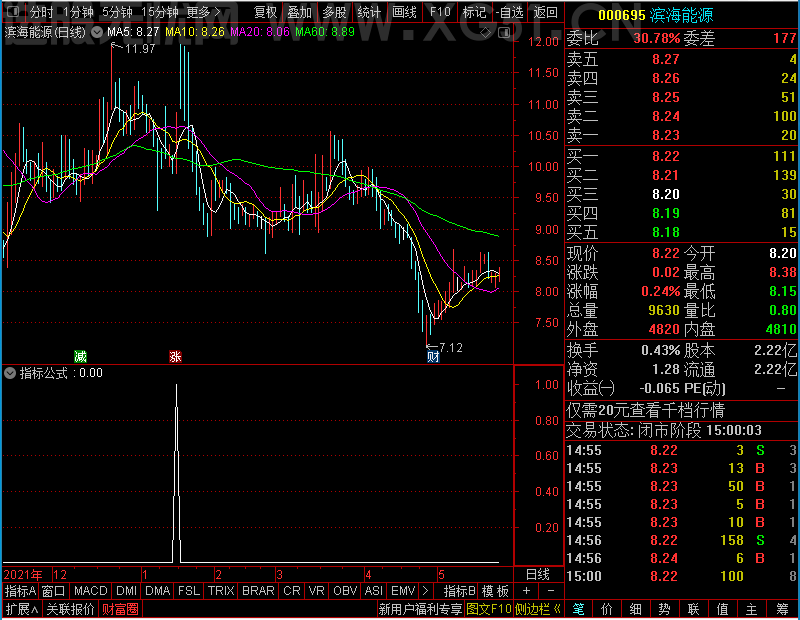Switch indicator to EMV
This screenshot has width=800, height=620.
pyautogui.click(x=403, y=591)
